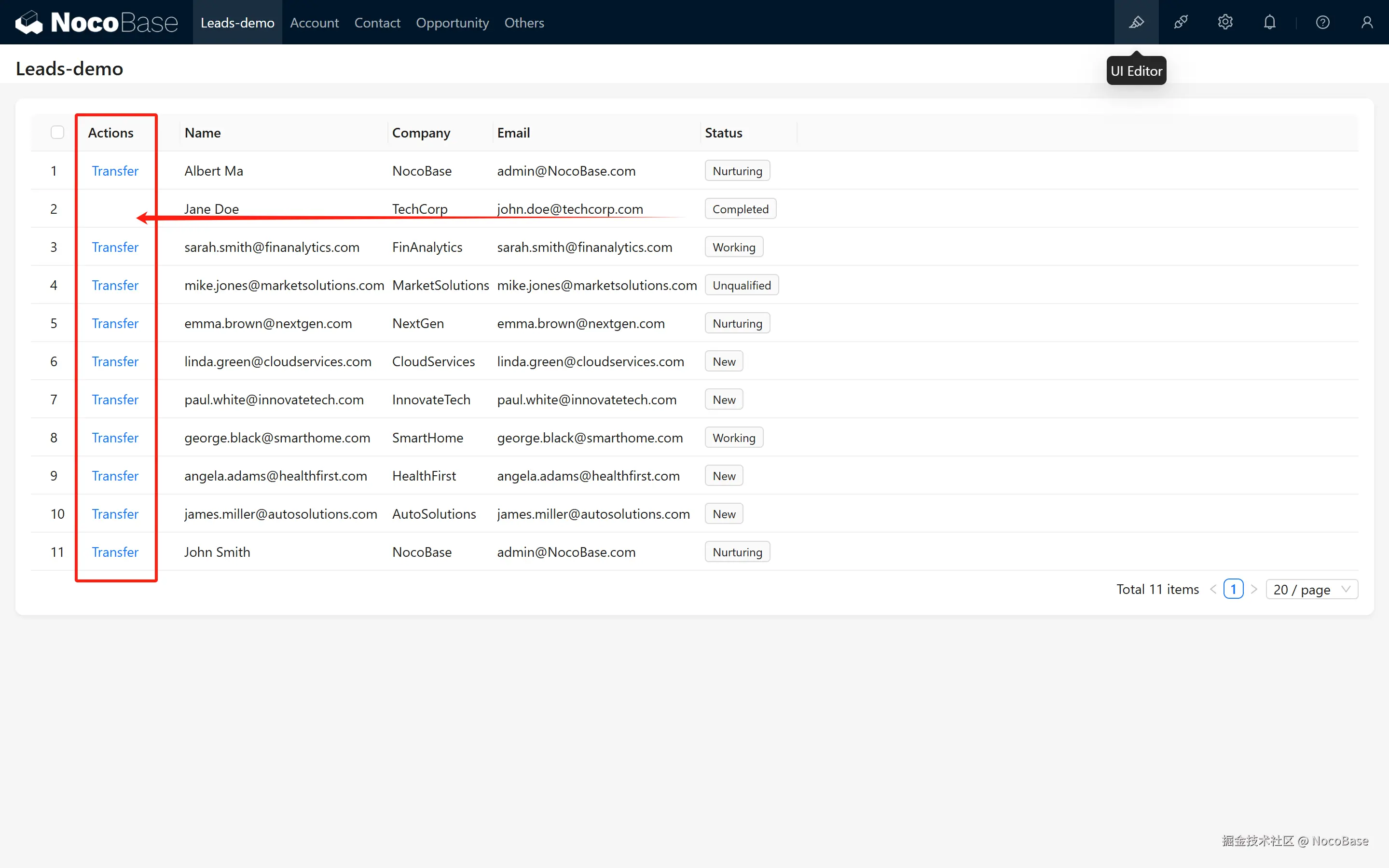Open notifications bell icon
The height and width of the screenshot is (868, 1389).
point(1270,22)
